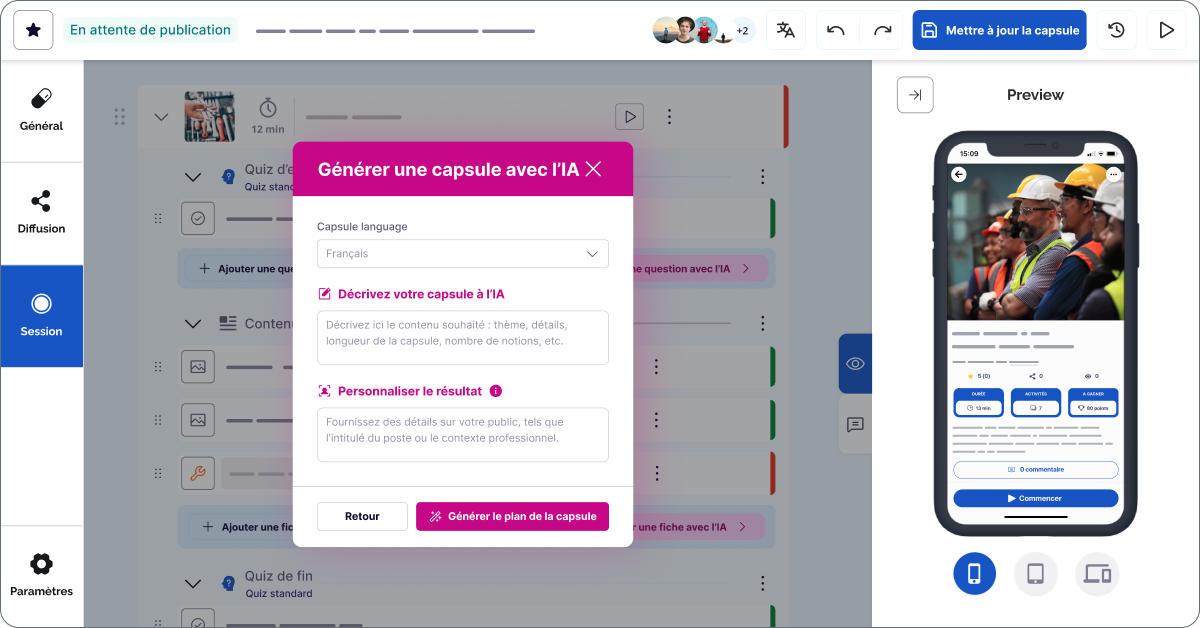The image size is (1200, 628).
Task: Click back arrow in phone preview
Action: click(x=959, y=174)
